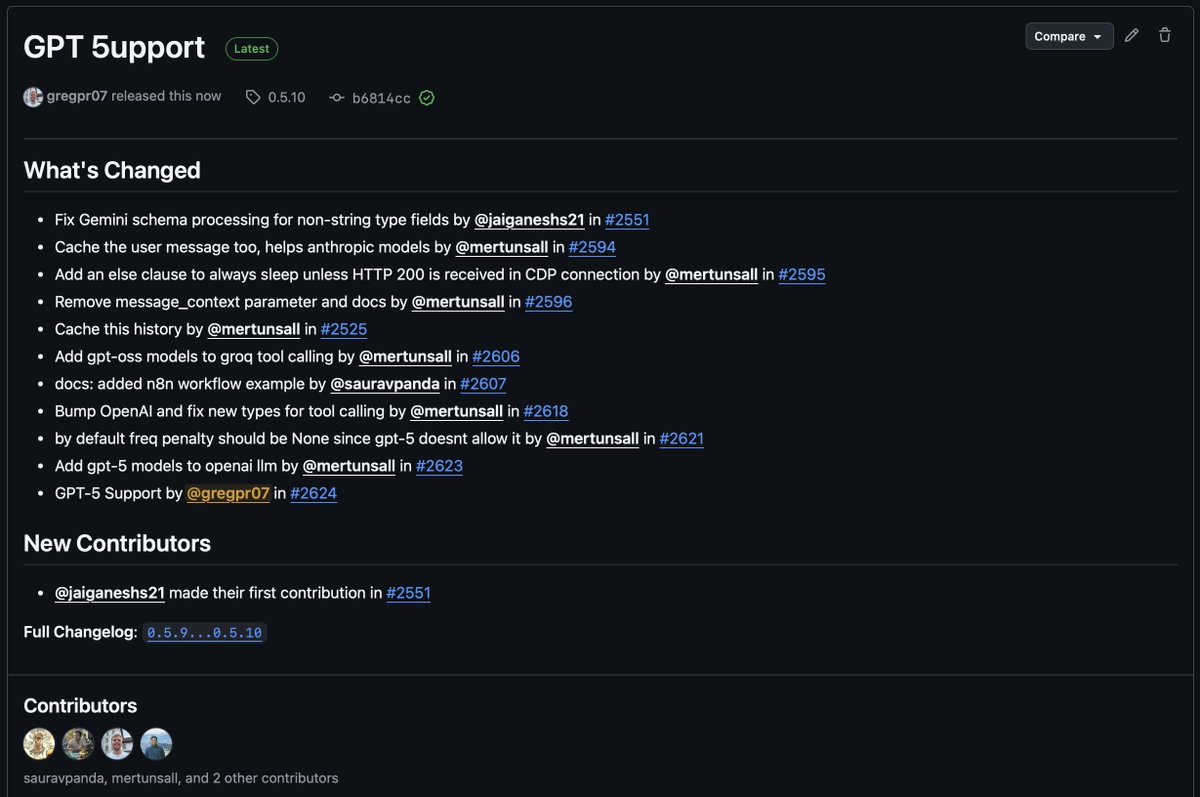Open @jaiganeshs21 mention in Gemini schema line
1200x797 pixels.
[x=529, y=219]
